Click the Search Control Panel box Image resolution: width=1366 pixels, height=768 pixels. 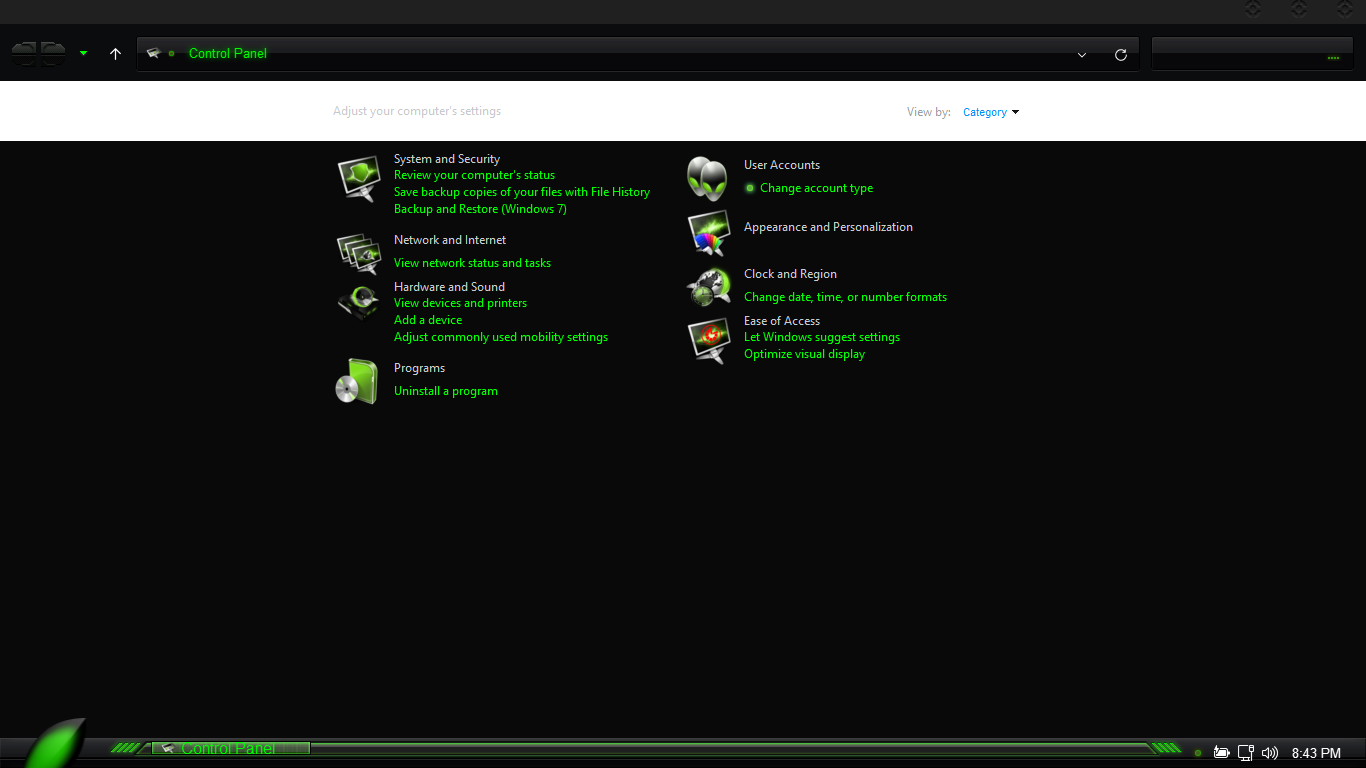pos(1251,54)
